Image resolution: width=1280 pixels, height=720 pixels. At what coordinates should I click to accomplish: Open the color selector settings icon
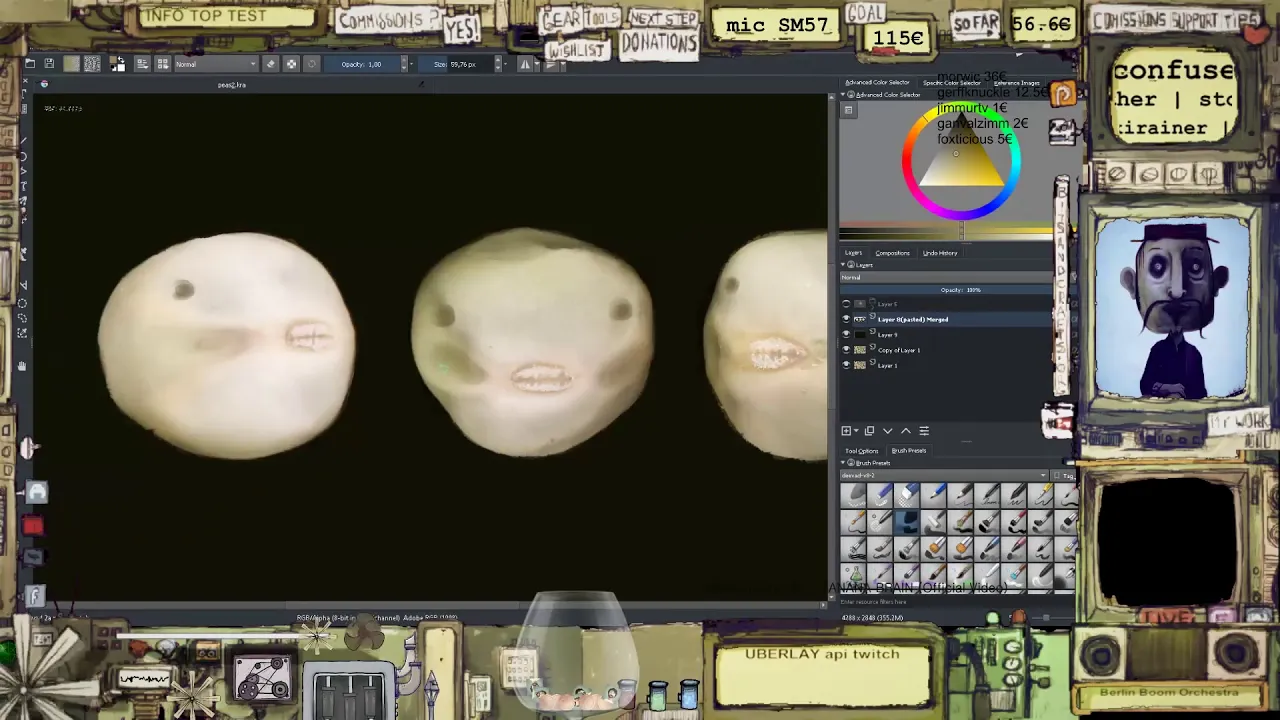848,108
